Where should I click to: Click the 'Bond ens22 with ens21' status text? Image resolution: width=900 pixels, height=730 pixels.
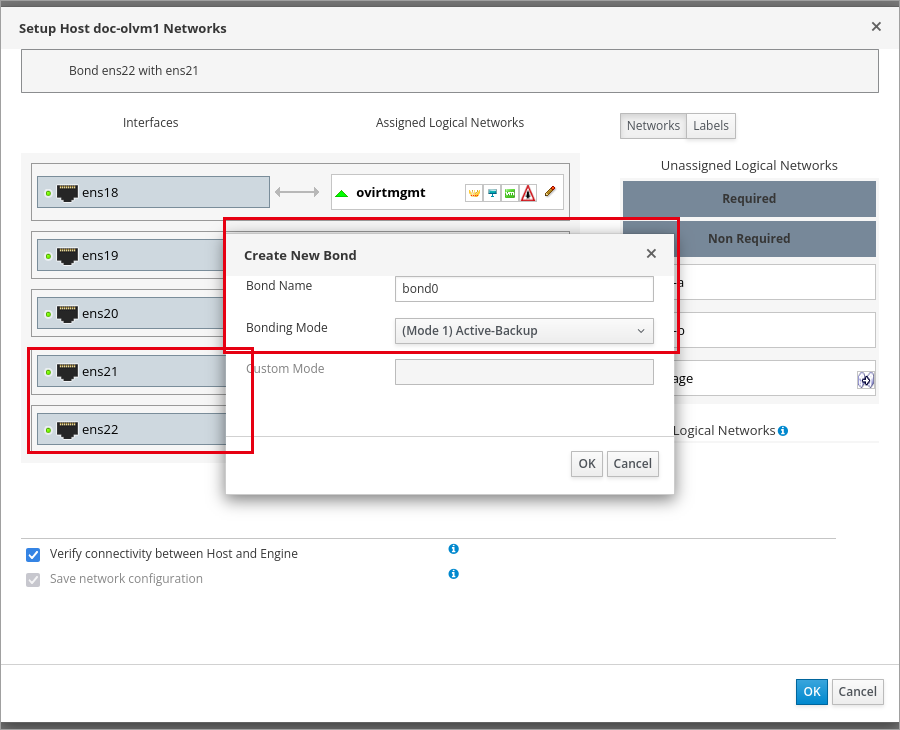(134, 71)
